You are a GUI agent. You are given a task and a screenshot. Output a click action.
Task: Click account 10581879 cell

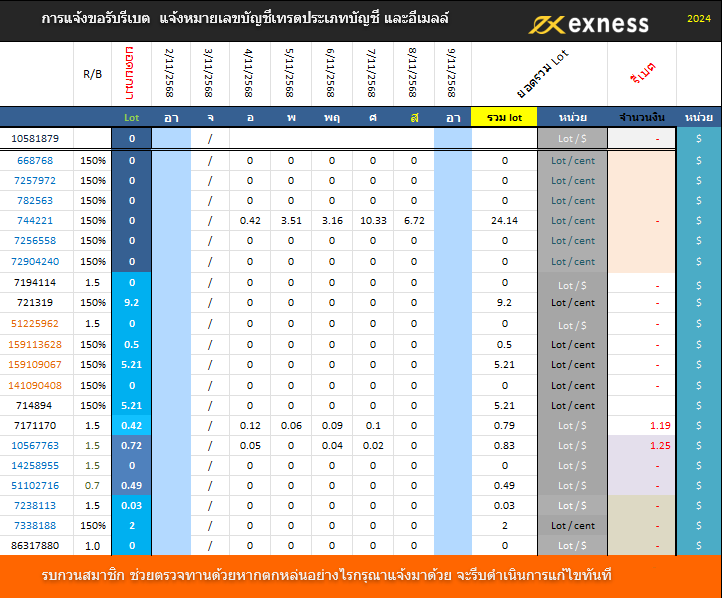coord(35,138)
